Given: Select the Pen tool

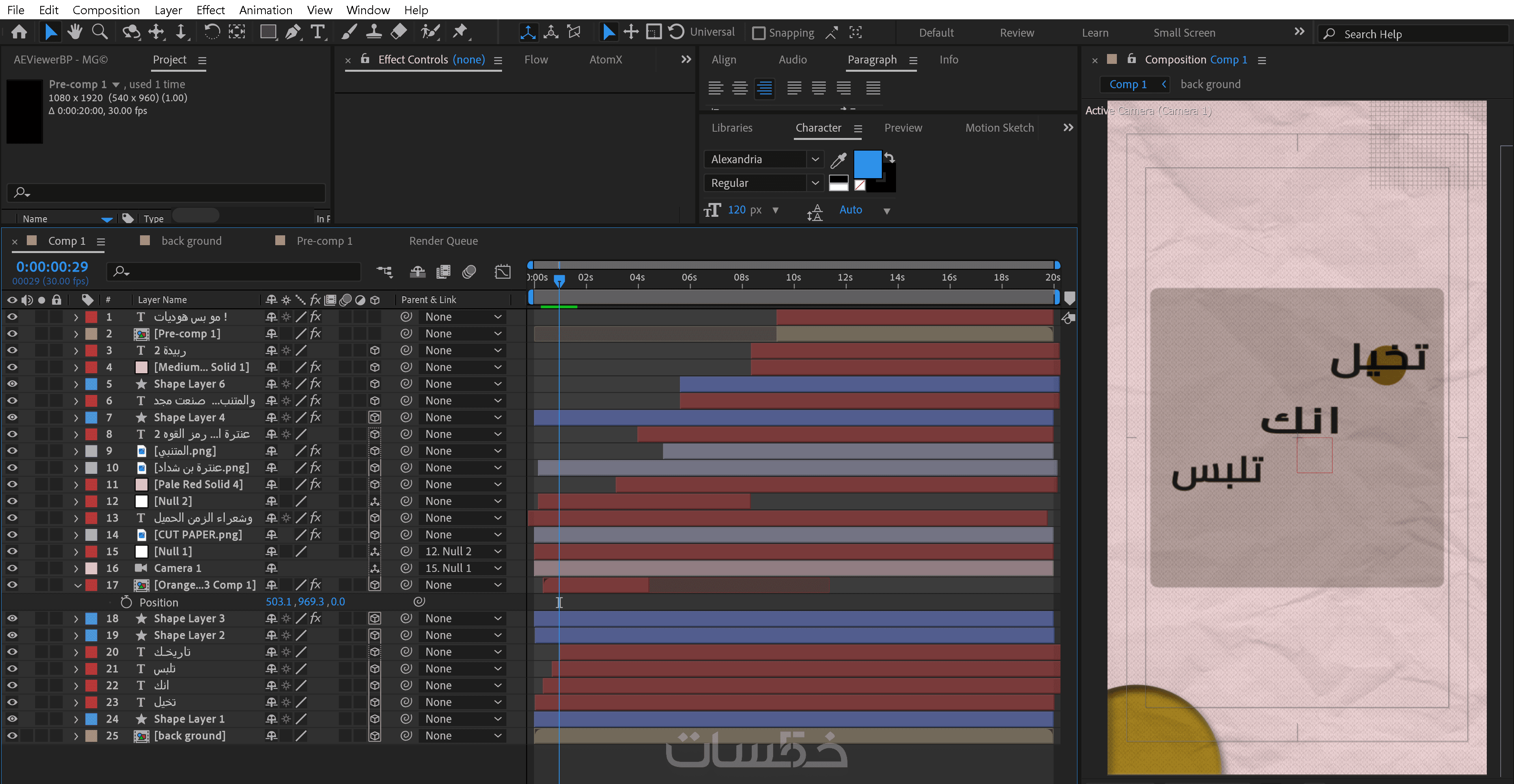Looking at the screenshot, I should click(x=293, y=32).
